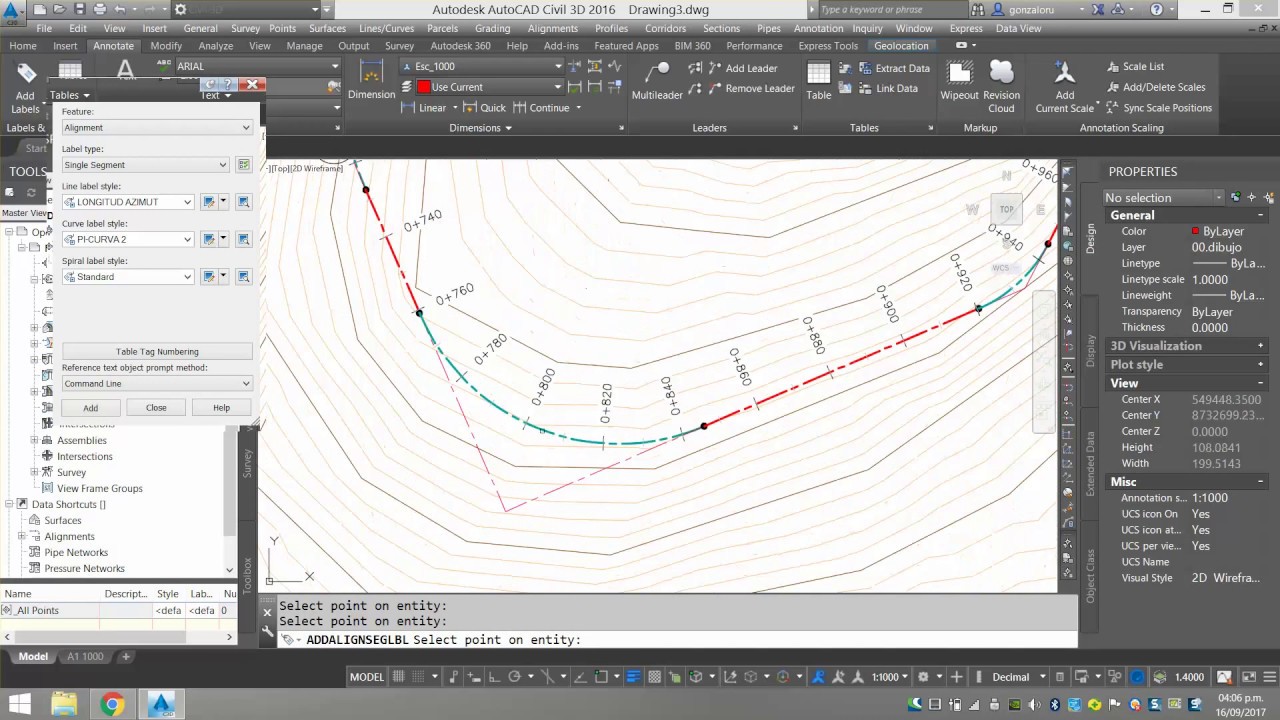
Task: Click the Scale List button
Action: click(x=1135, y=67)
